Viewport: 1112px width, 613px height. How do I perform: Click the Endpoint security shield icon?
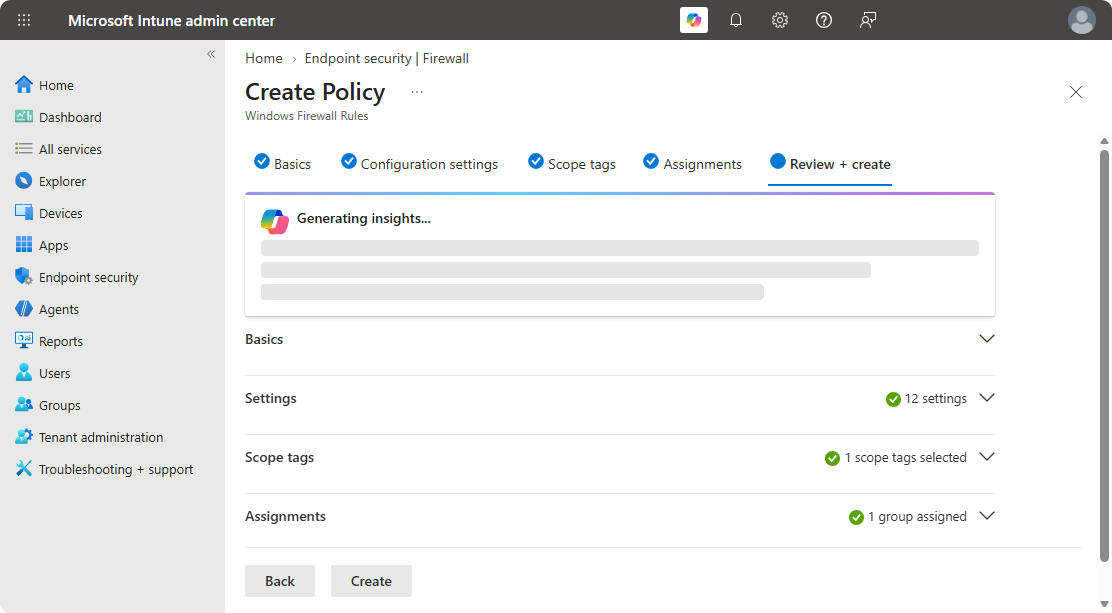click(23, 276)
